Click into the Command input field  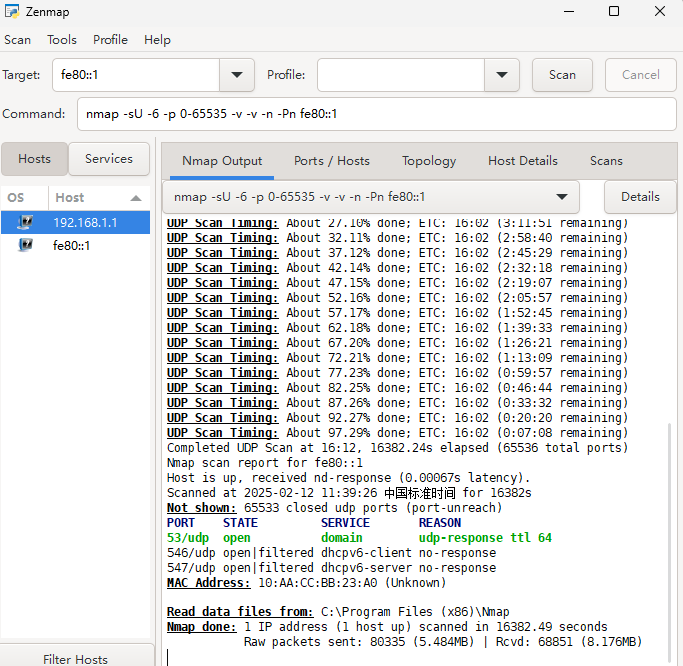pos(376,114)
